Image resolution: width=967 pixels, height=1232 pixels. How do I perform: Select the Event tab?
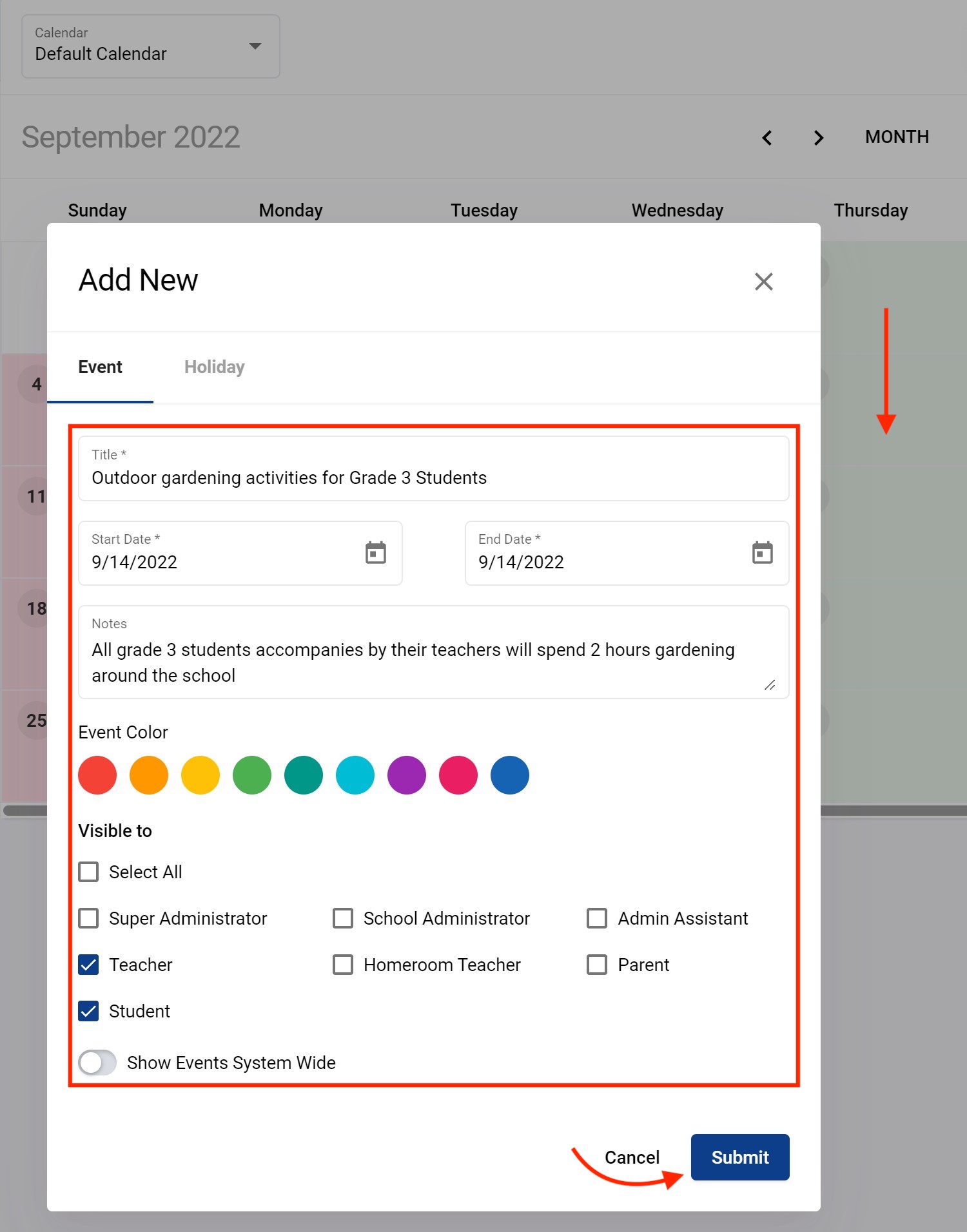click(x=100, y=367)
